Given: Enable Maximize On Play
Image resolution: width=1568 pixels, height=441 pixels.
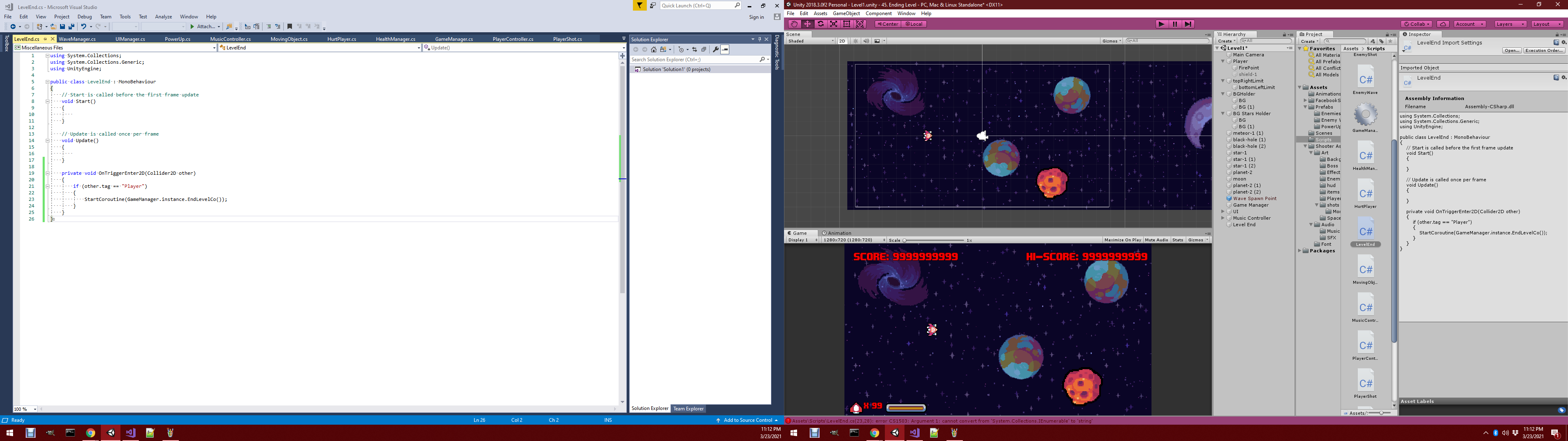Looking at the screenshot, I should pyautogui.click(x=1123, y=240).
